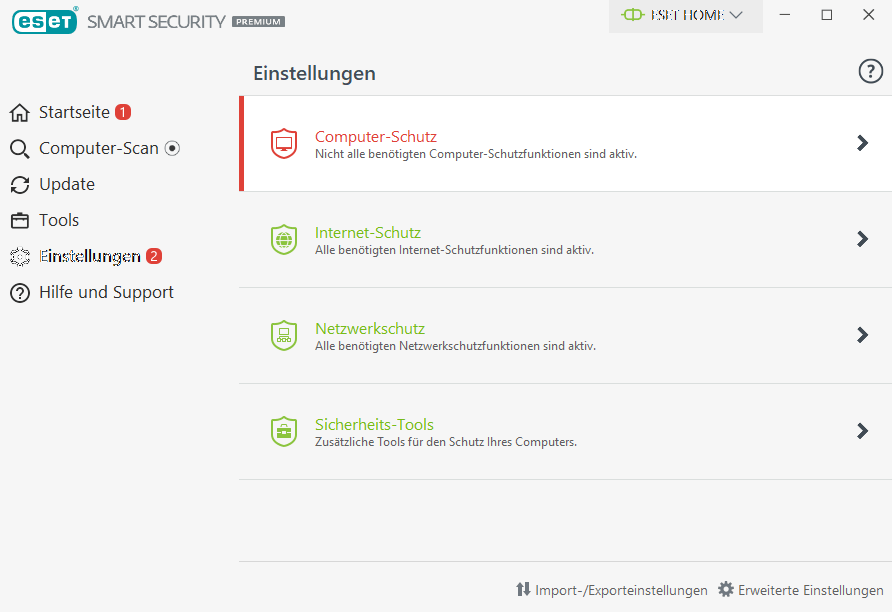Select Einstellungen in the sidebar

pyautogui.click(x=90, y=257)
